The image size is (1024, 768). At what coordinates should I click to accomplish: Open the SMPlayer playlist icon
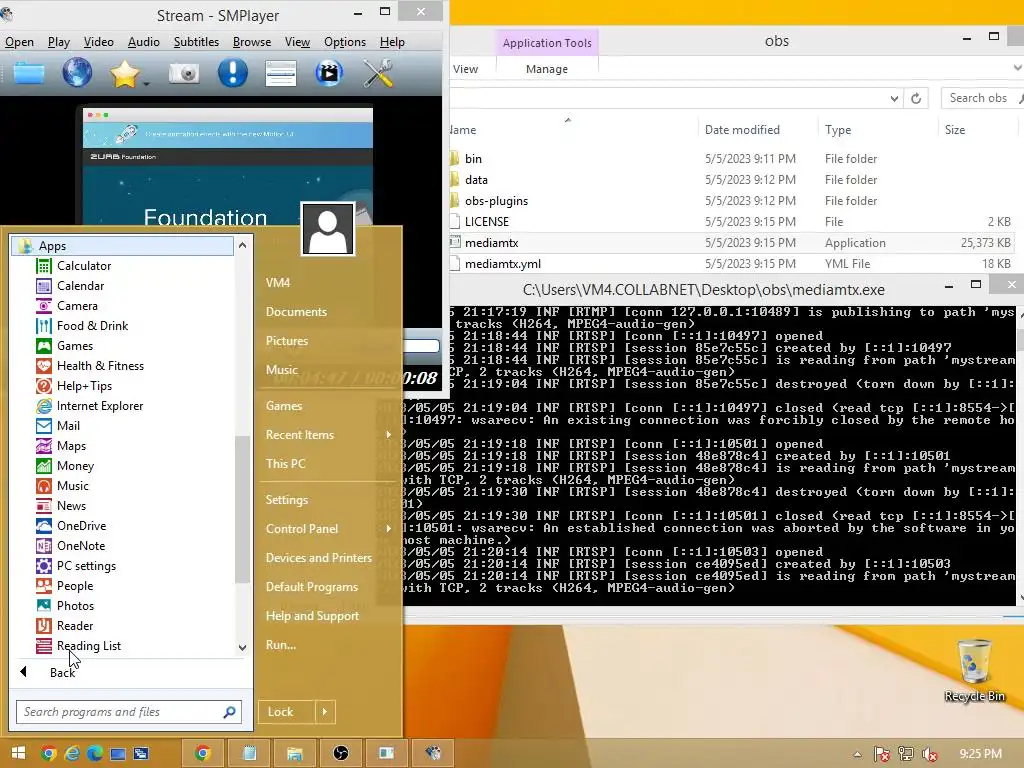pyautogui.click(x=281, y=74)
